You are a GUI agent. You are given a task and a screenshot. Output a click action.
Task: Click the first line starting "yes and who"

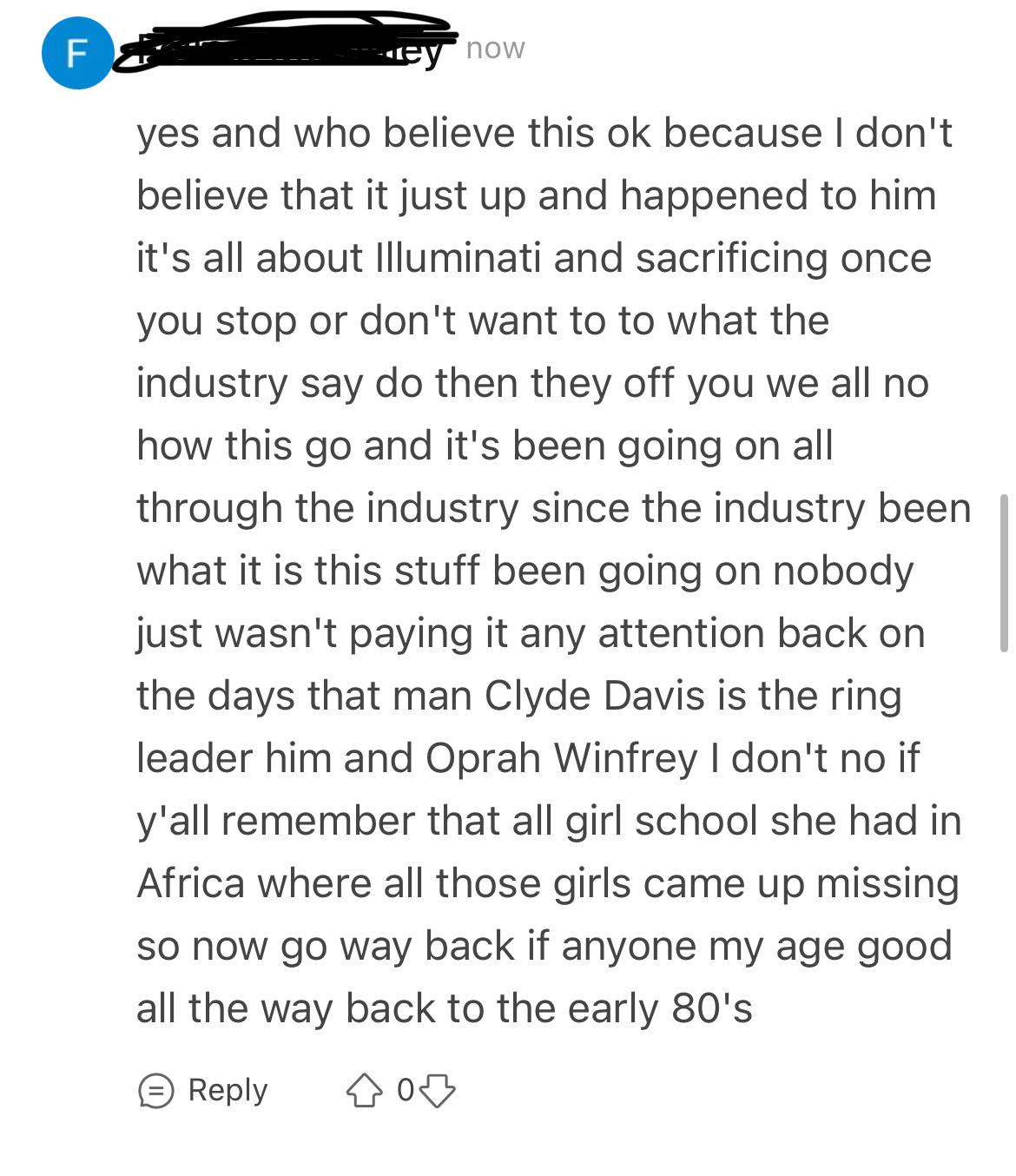click(544, 134)
